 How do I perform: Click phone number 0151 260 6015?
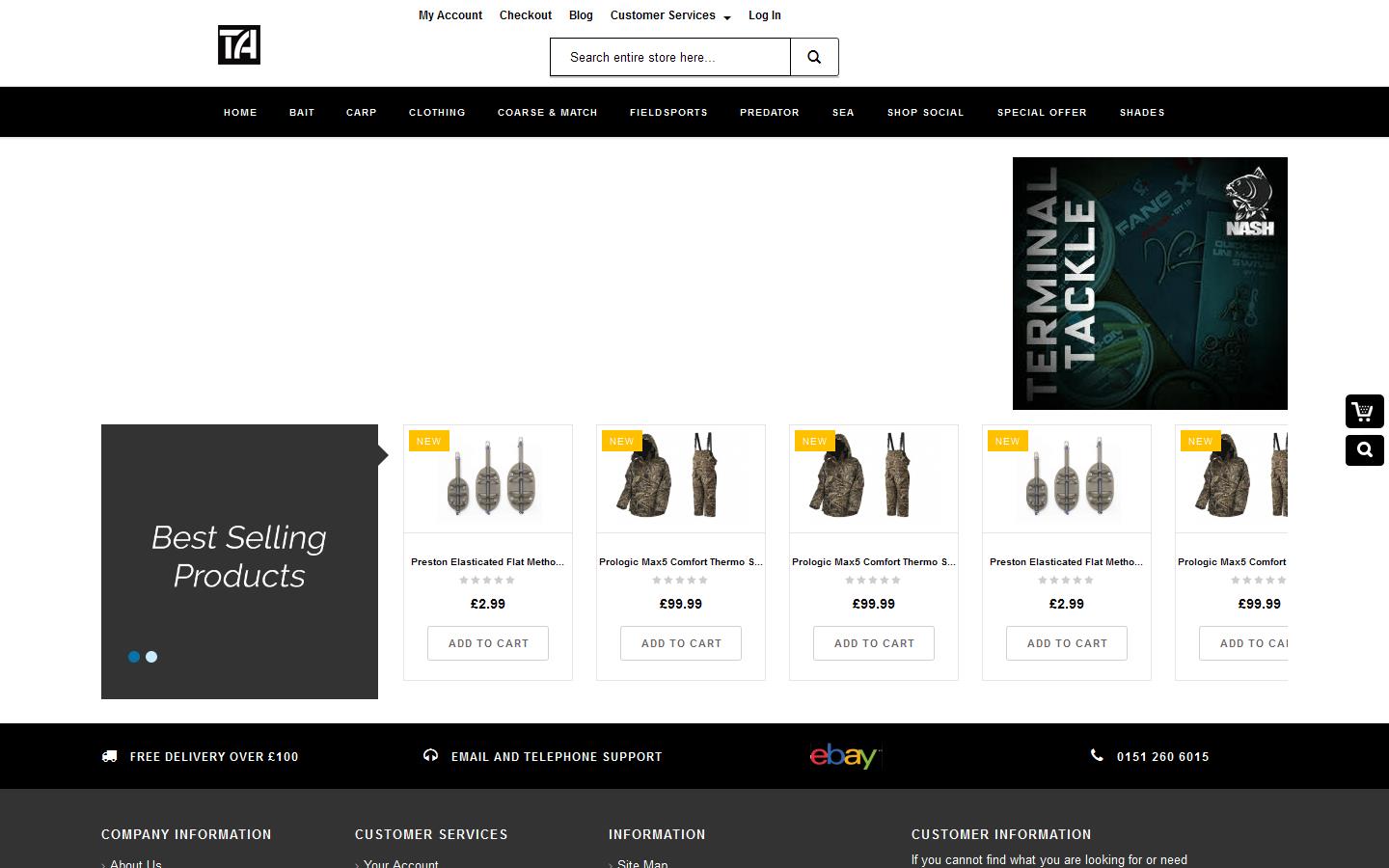coord(1162,757)
